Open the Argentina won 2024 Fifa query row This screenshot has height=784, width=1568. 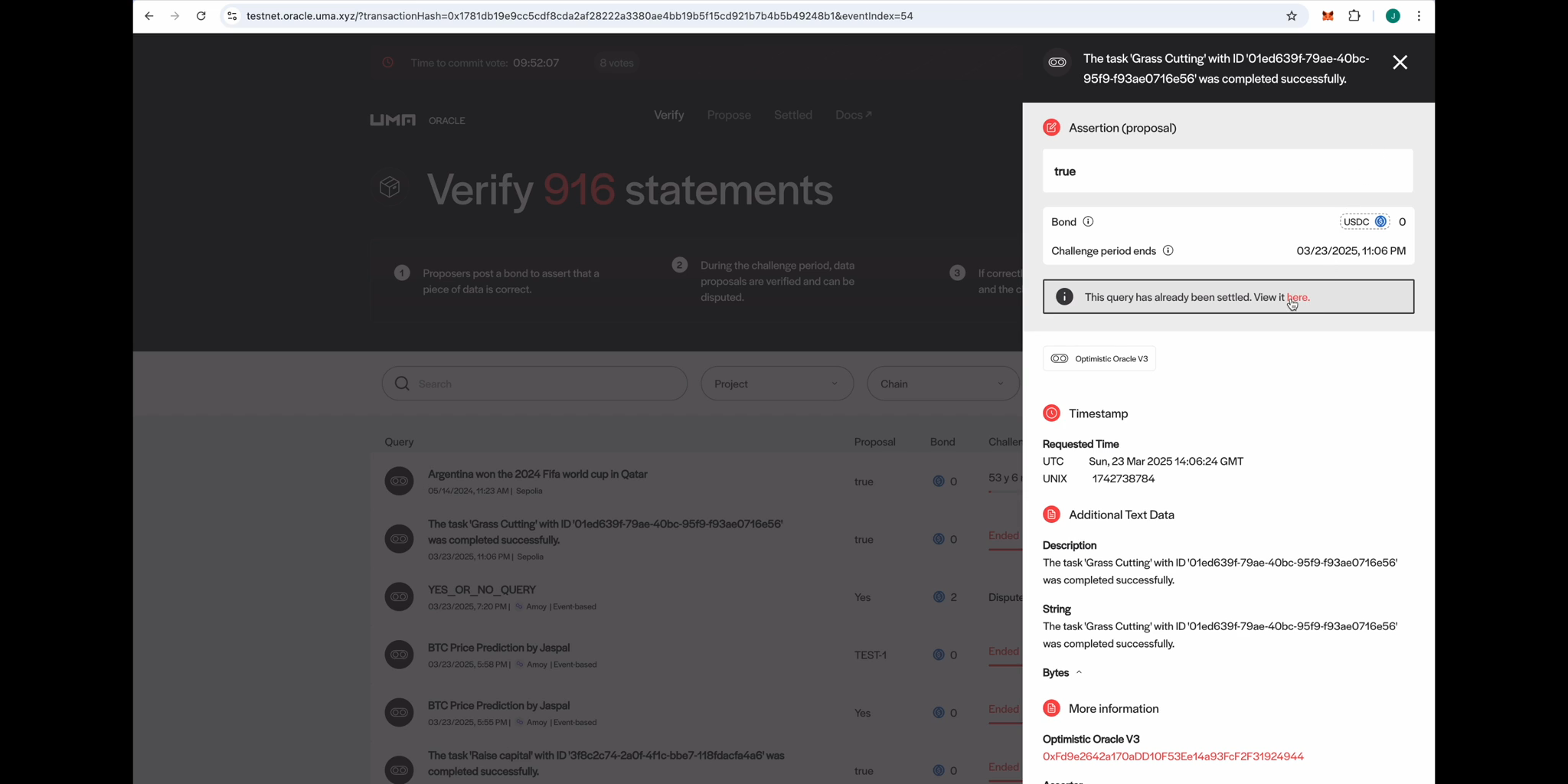[697, 482]
